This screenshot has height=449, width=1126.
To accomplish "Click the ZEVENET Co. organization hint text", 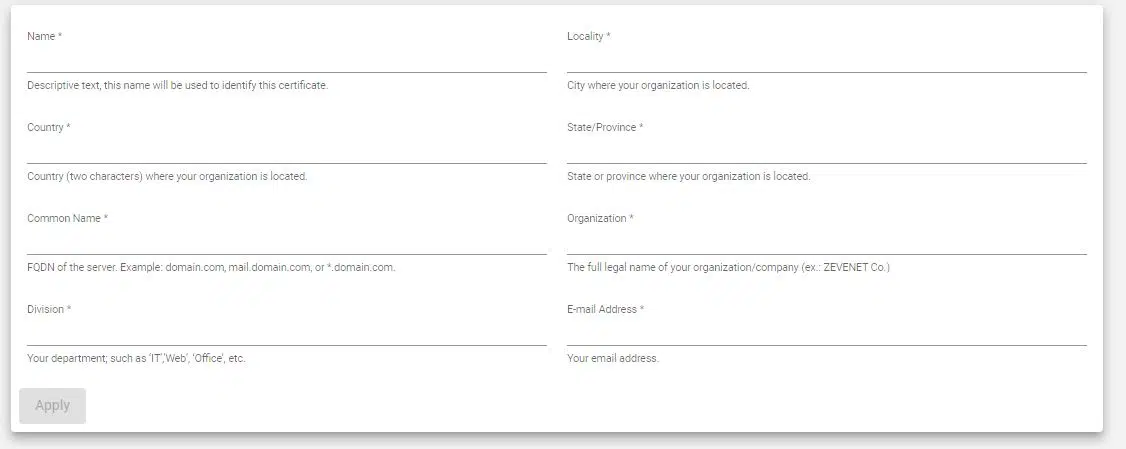I will click(728, 268).
